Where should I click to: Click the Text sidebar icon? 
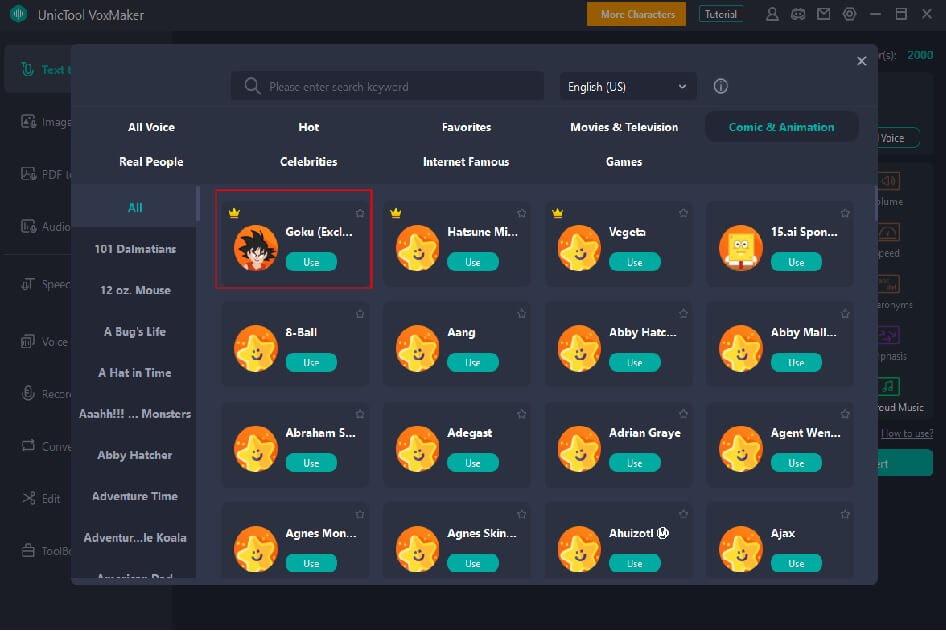coord(27,69)
